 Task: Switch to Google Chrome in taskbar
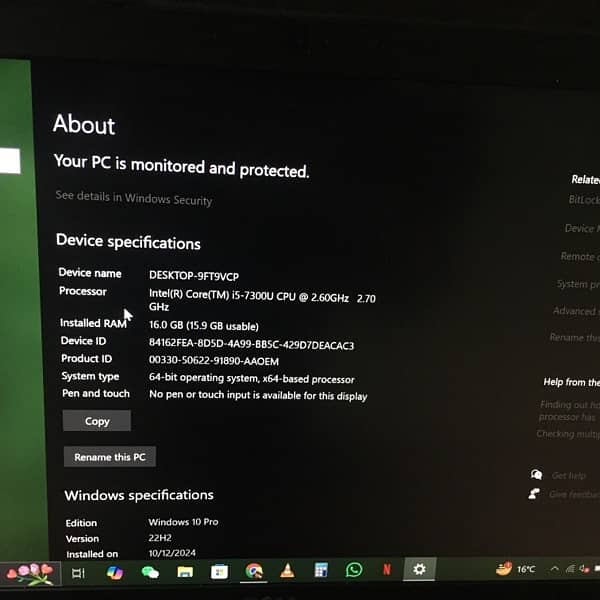254,572
